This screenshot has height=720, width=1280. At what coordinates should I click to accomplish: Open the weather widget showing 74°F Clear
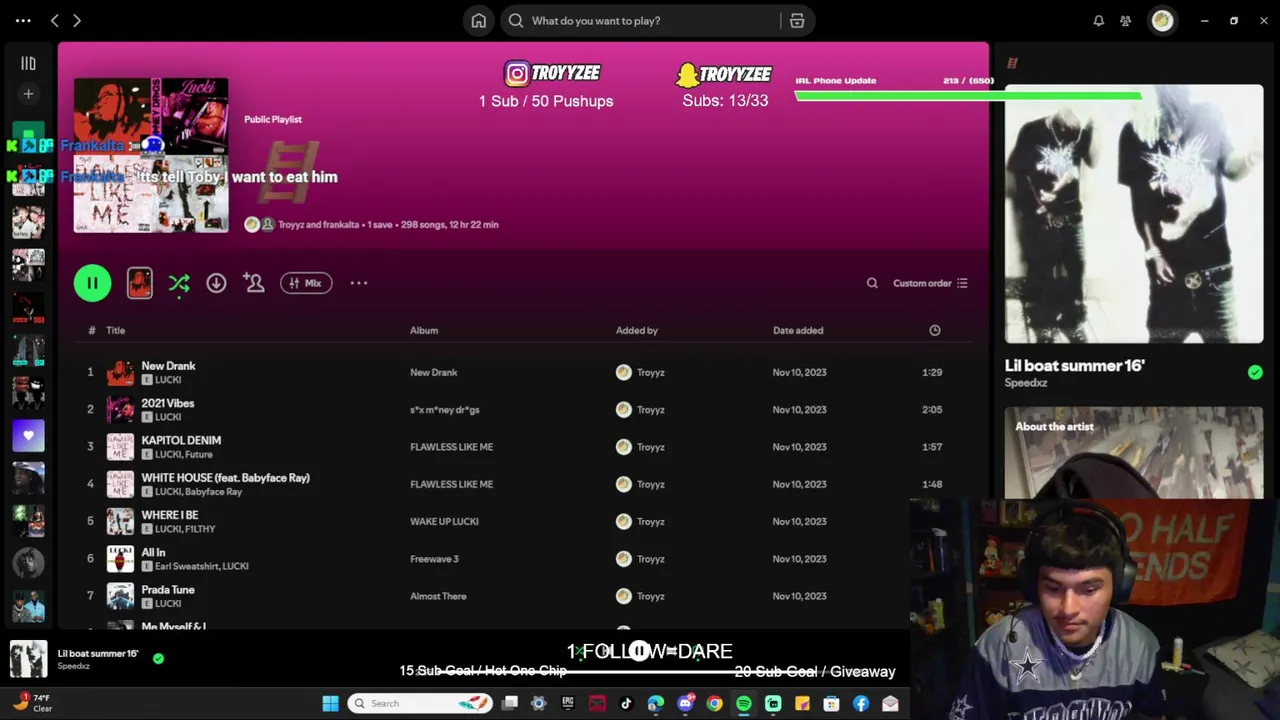pyautogui.click(x=32, y=703)
